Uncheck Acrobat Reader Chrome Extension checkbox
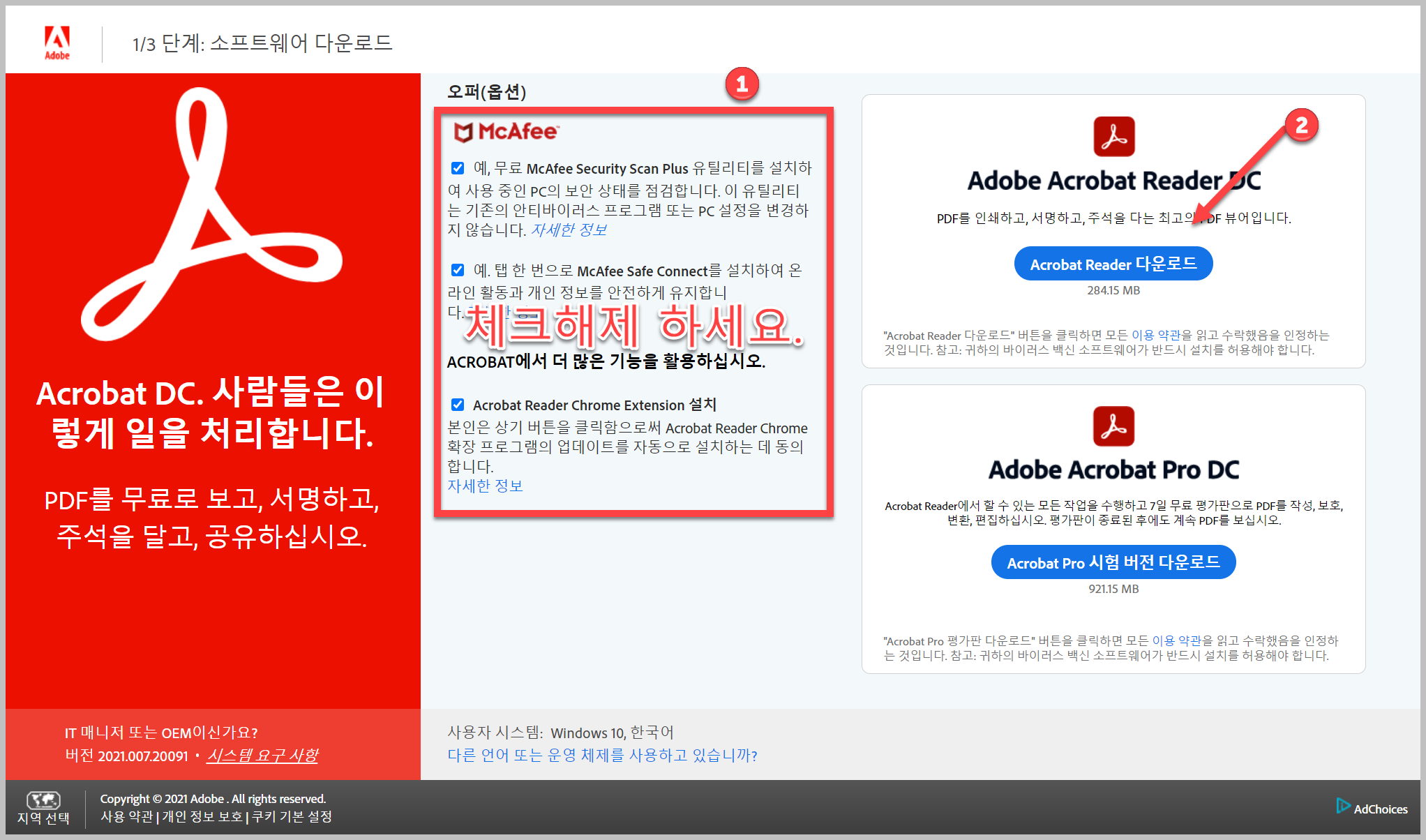The width and height of the screenshot is (1426, 840). point(458,405)
